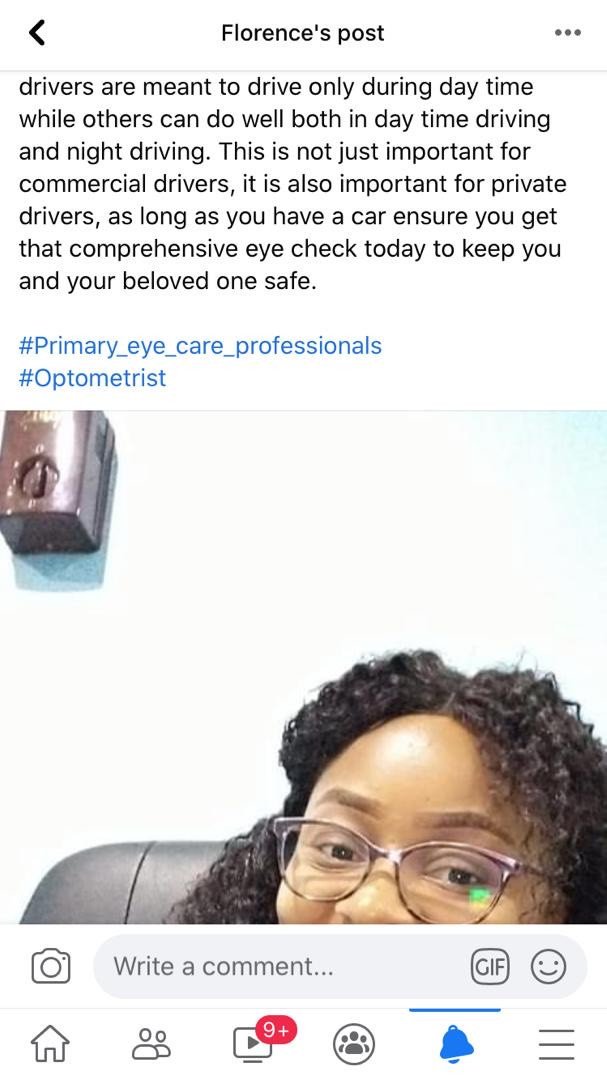Tap the Florence's post header title
Image resolution: width=607 pixels, height=1080 pixels.
point(302,32)
